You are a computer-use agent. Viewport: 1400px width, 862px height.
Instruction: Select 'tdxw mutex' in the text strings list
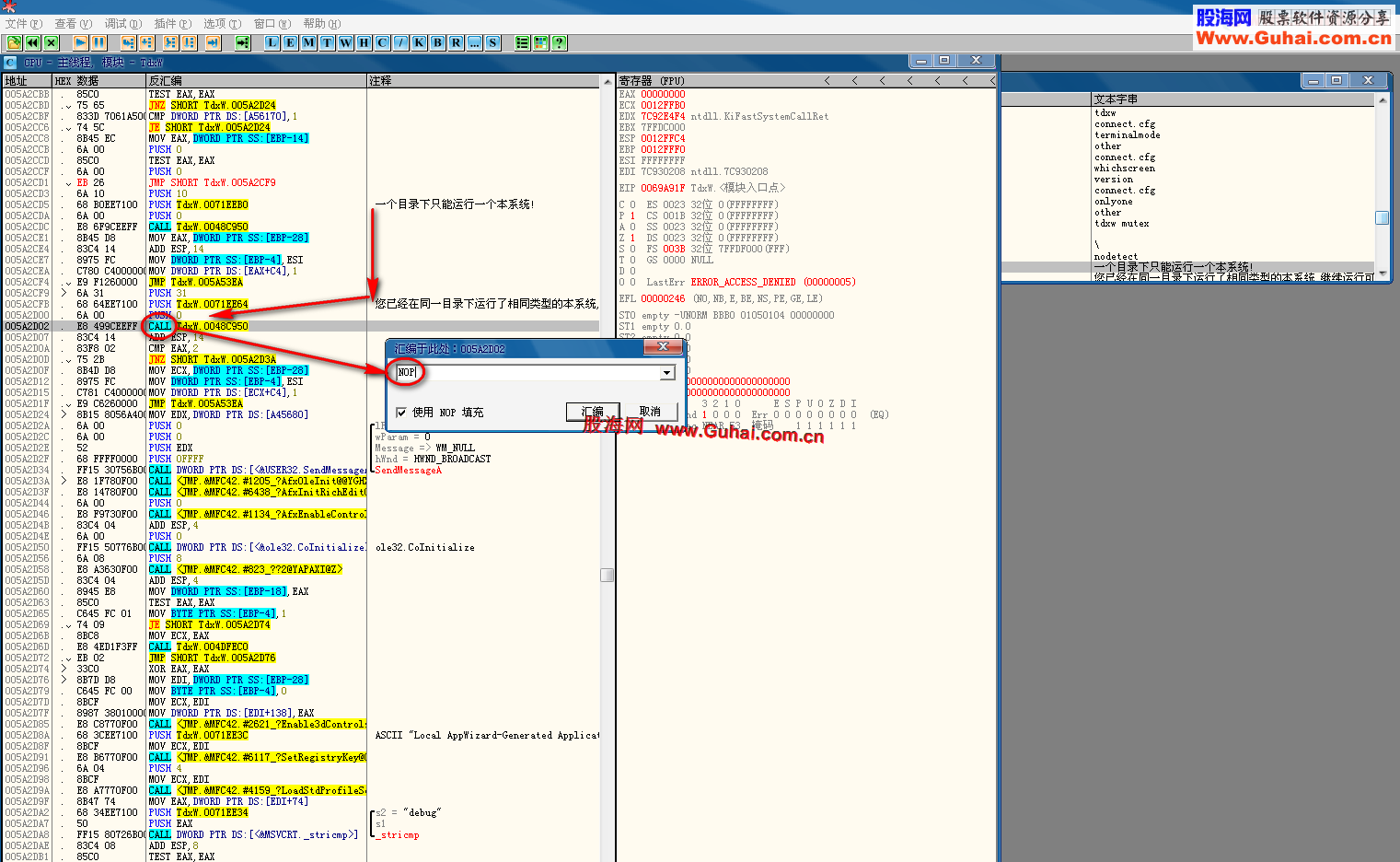tap(1122, 223)
